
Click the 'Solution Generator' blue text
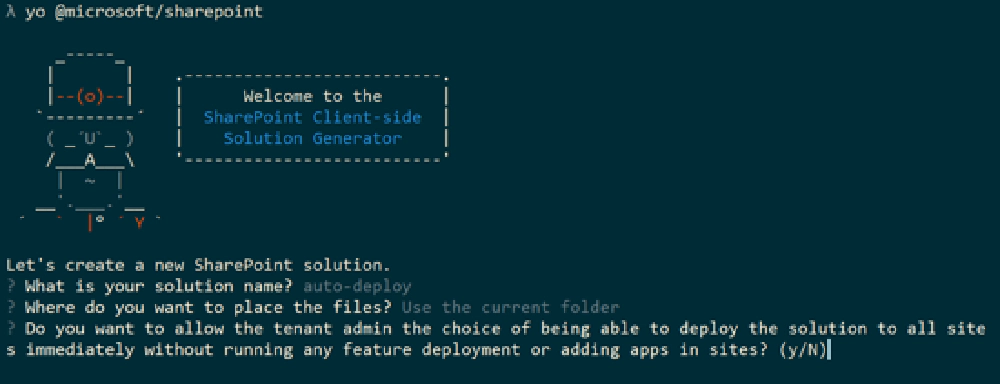[312, 138]
